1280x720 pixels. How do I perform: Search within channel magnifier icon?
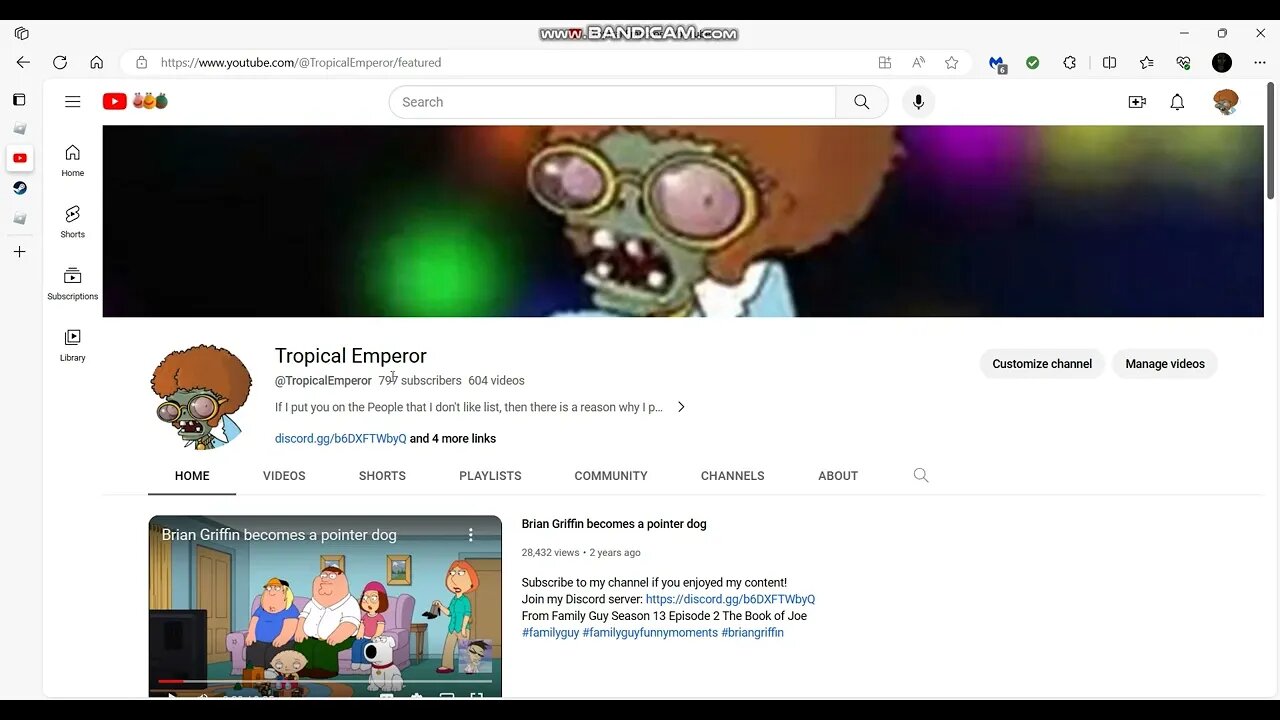pyautogui.click(x=921, y=476)
